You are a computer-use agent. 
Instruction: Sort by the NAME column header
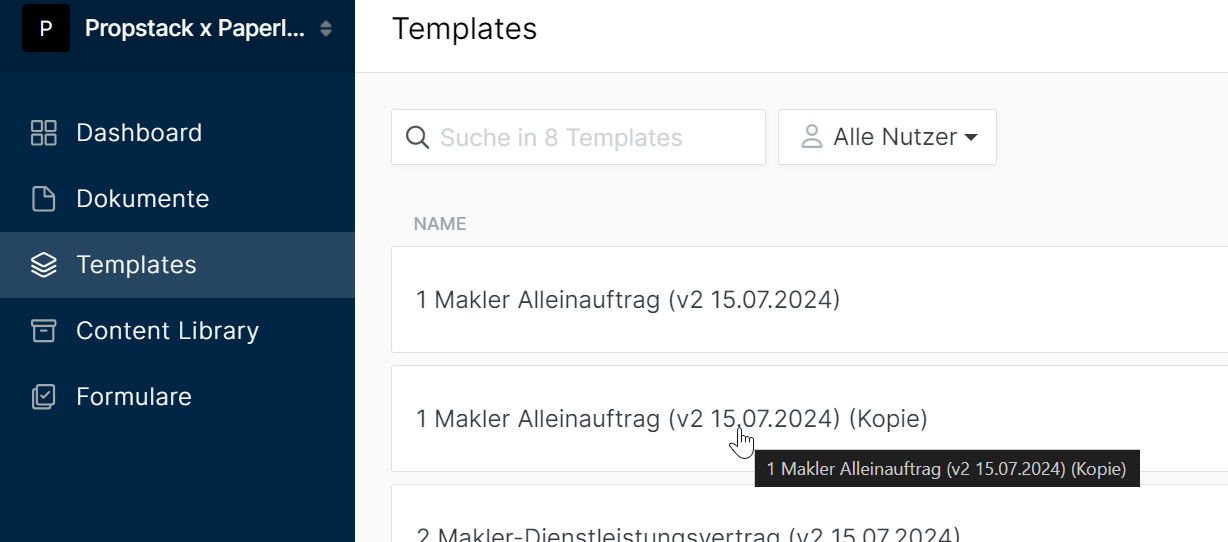pos(440,224)
